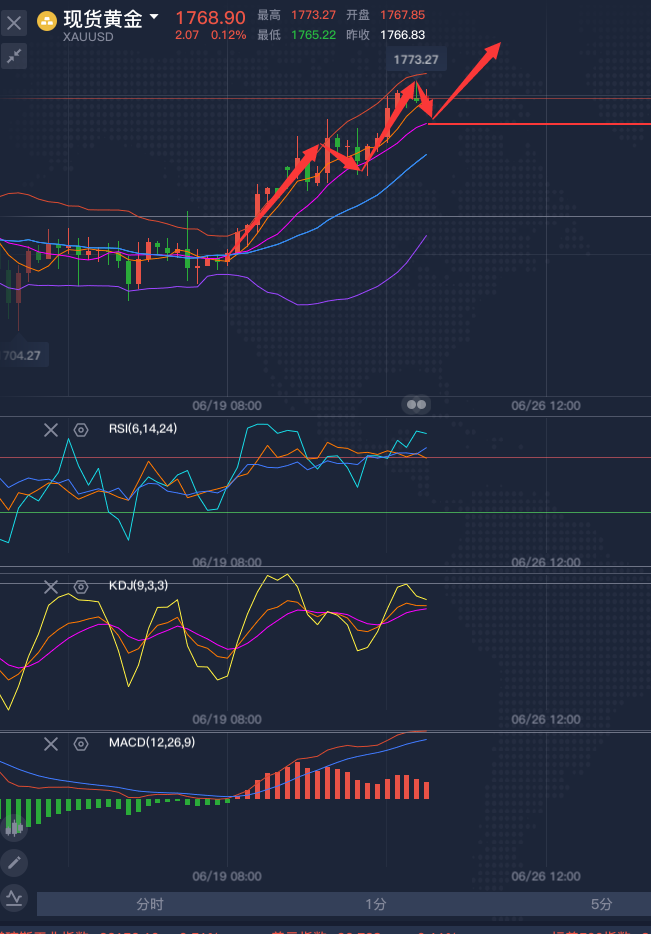651x934 pixels.
Task: Open KDJ(9,3,3) indicator settings
Action: click(x=81, y=586)
